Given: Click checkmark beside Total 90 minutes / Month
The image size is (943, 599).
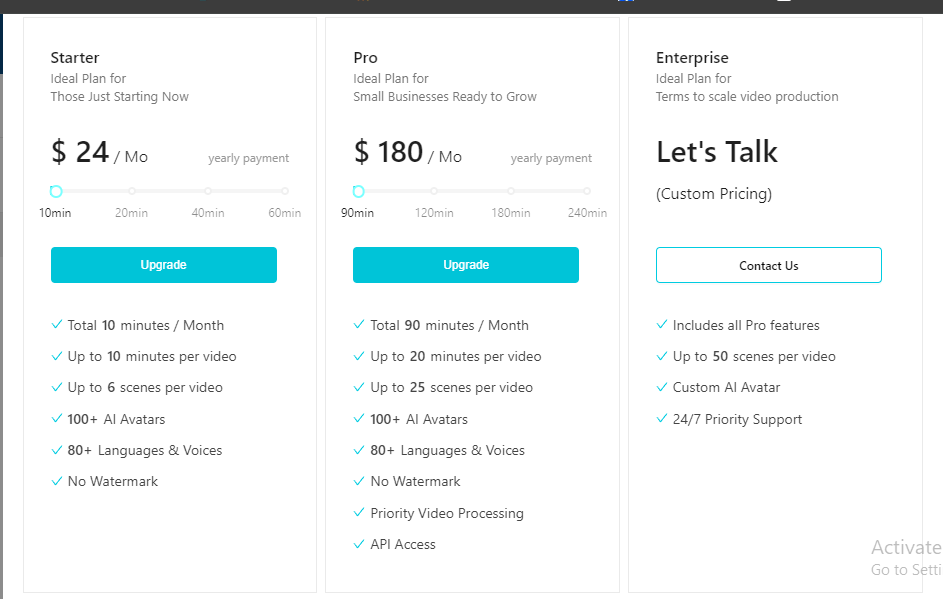Looking at the screenshot, I should tap(359, 325).
